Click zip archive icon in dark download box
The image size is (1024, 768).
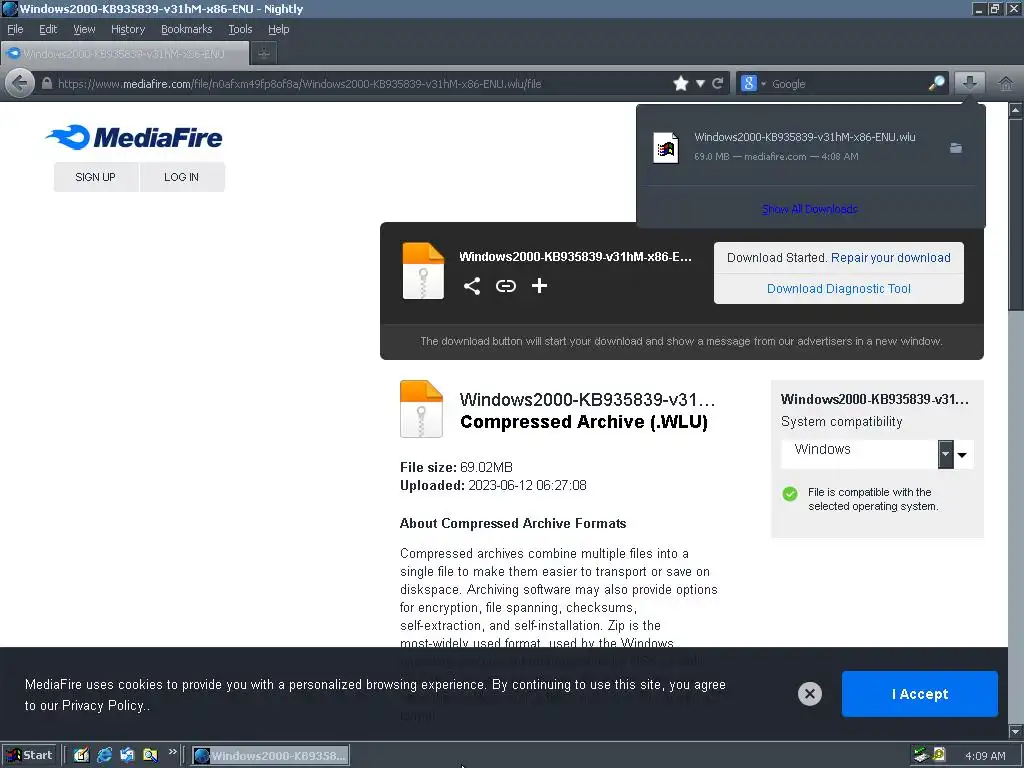[x=423, y=271]
